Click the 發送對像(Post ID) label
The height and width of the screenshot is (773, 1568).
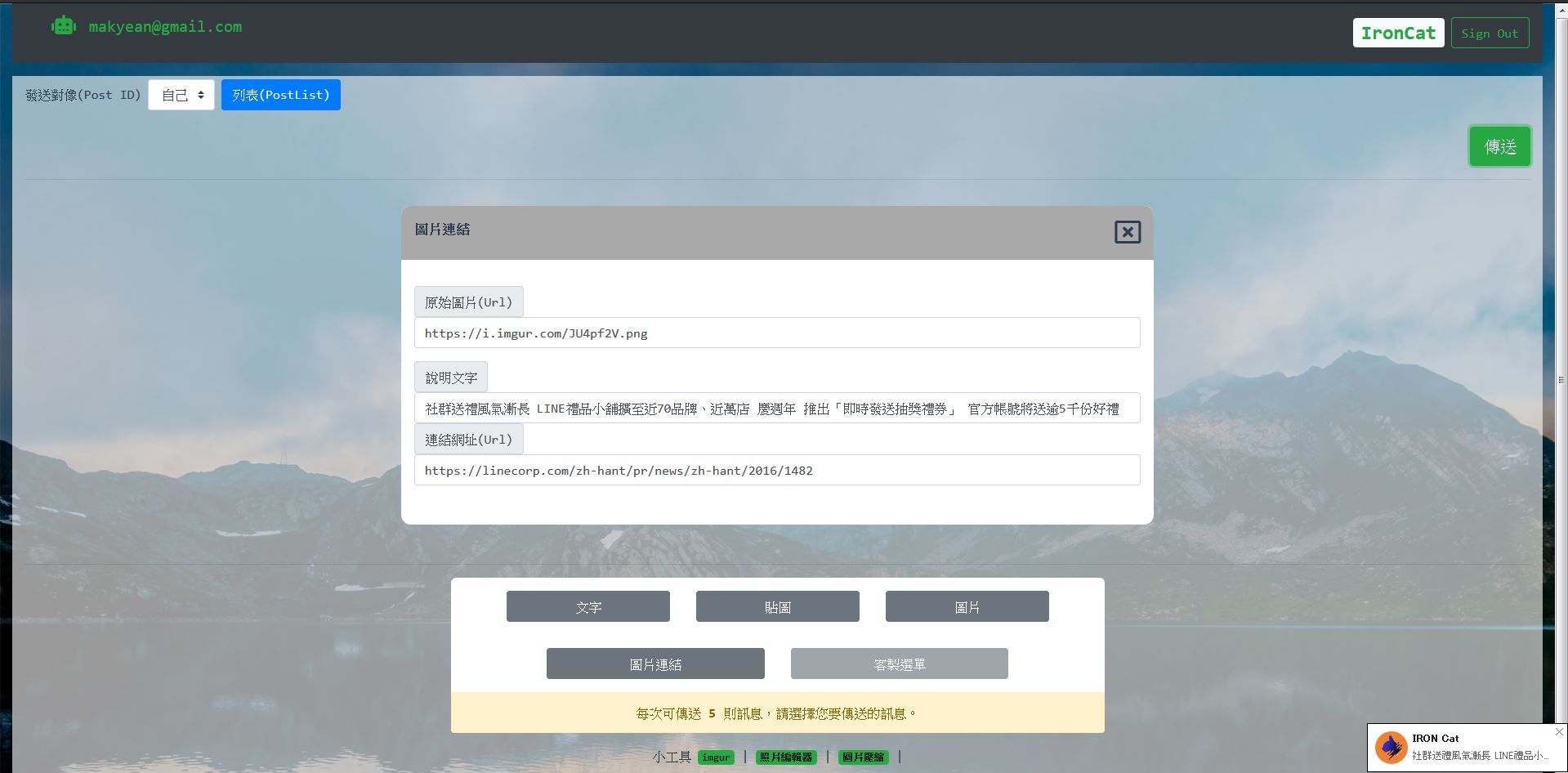pyautogui.click(x=83, y=95)
